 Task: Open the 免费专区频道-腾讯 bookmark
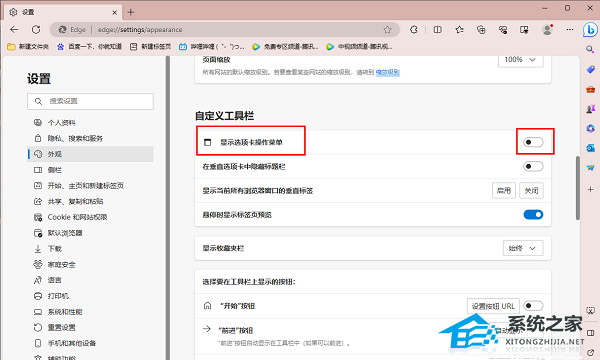click(x=285, y=47)
